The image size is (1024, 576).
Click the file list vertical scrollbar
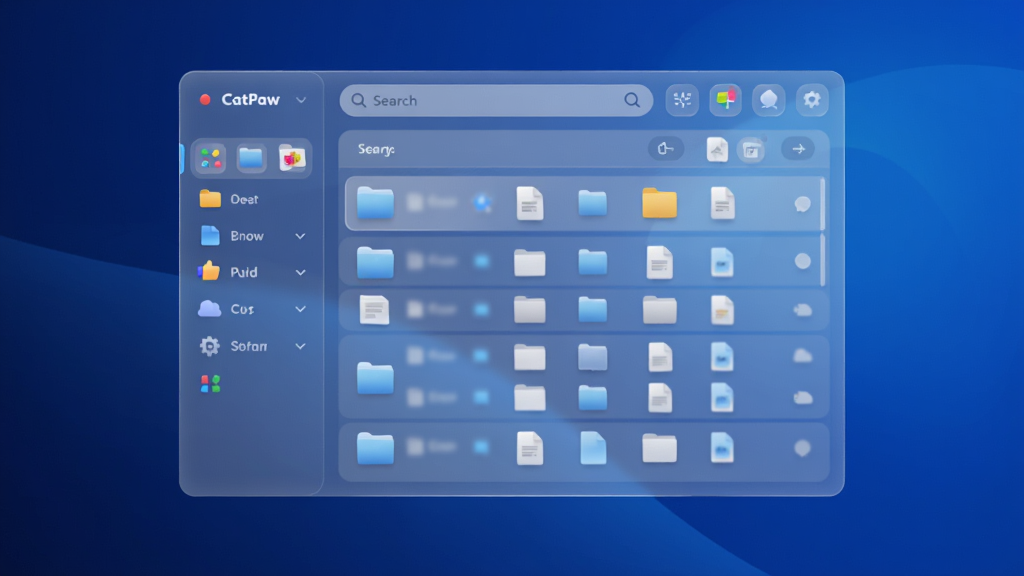tap(822, 232)
